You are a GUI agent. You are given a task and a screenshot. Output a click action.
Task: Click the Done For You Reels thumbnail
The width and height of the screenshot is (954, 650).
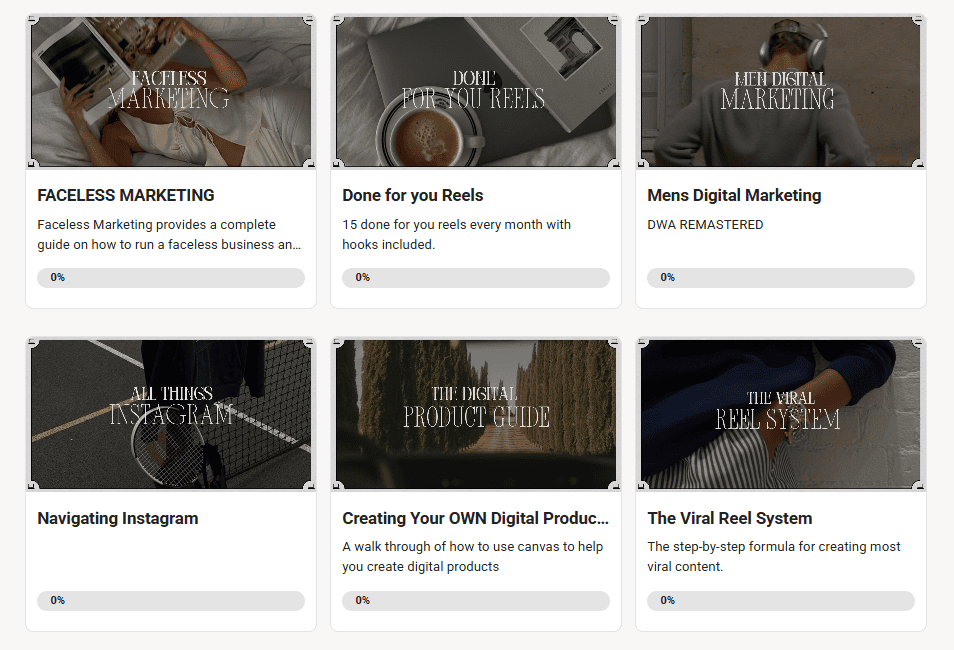(x=475, y=91)
